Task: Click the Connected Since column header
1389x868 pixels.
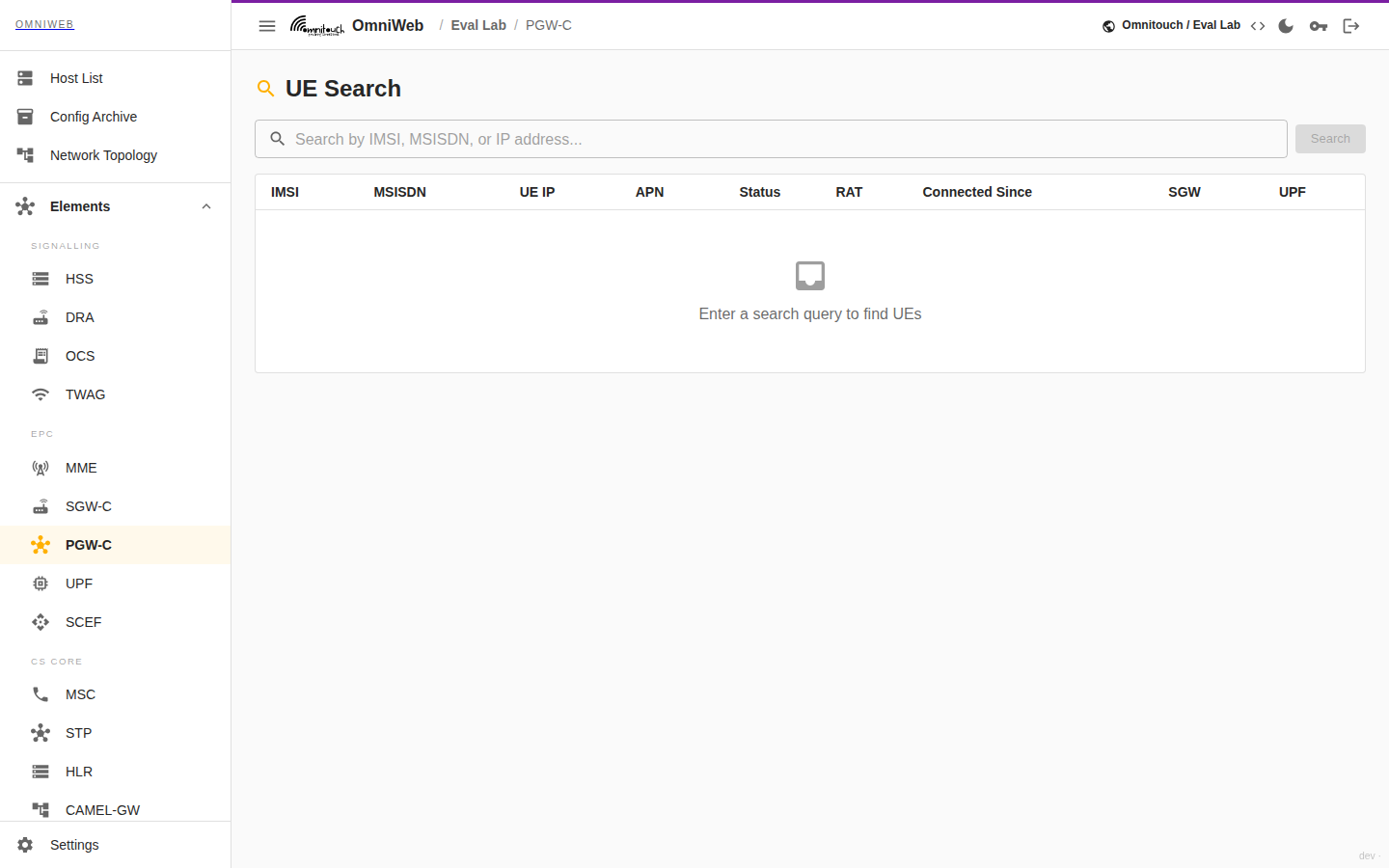Action: (x=977, y=192)
